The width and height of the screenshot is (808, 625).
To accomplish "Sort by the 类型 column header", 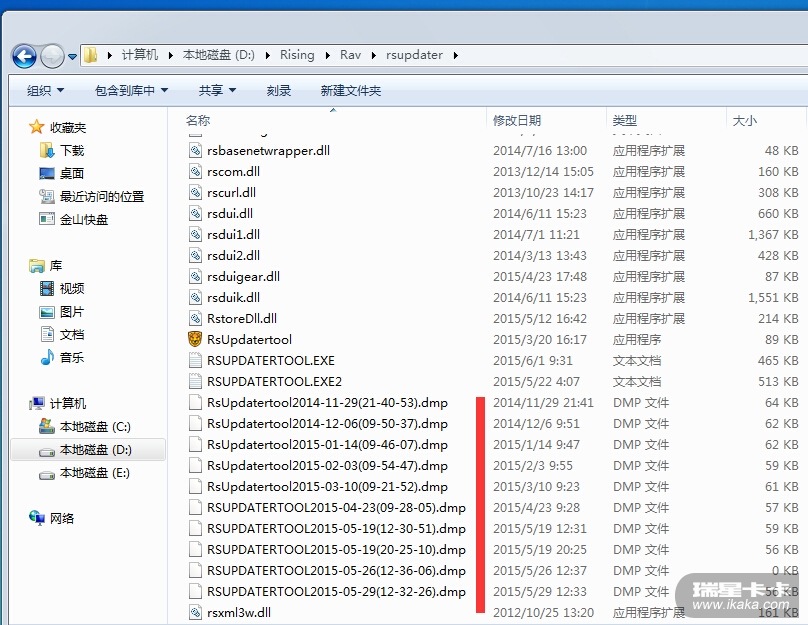I will click(625, 121).
